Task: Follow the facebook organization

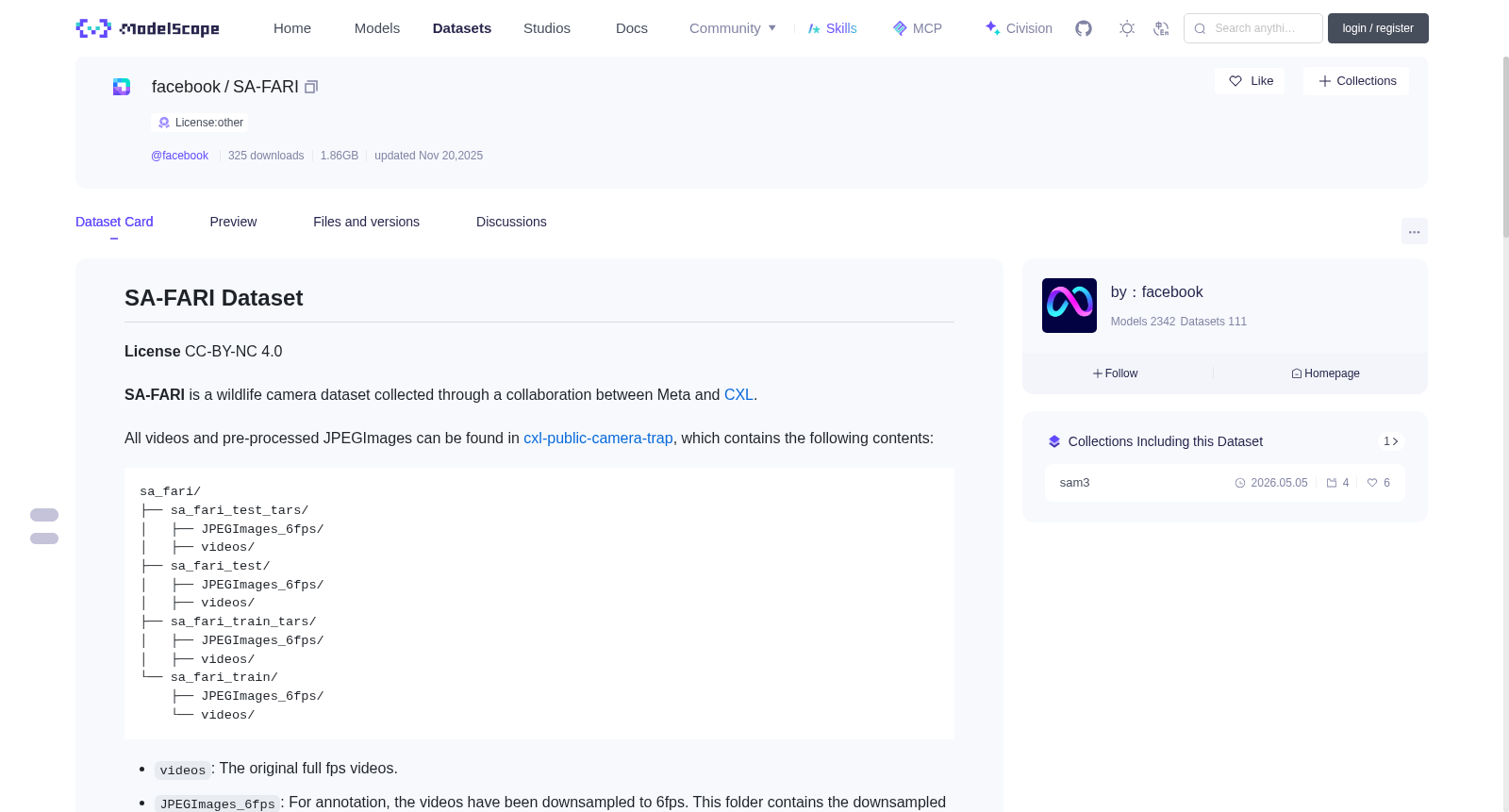Action: (x=1116, y=373)
